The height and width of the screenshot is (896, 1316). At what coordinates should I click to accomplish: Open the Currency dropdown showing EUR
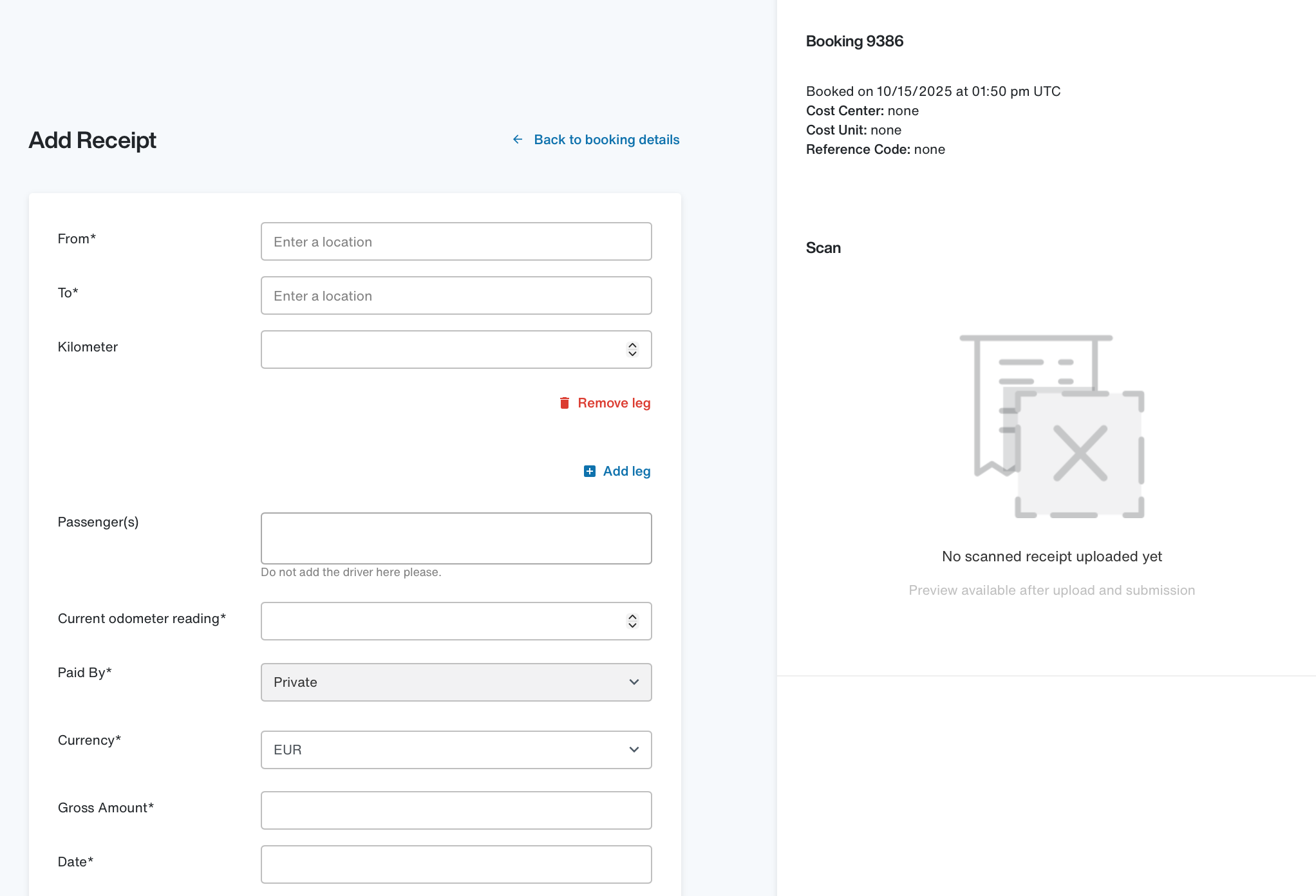tap(456, 750)
